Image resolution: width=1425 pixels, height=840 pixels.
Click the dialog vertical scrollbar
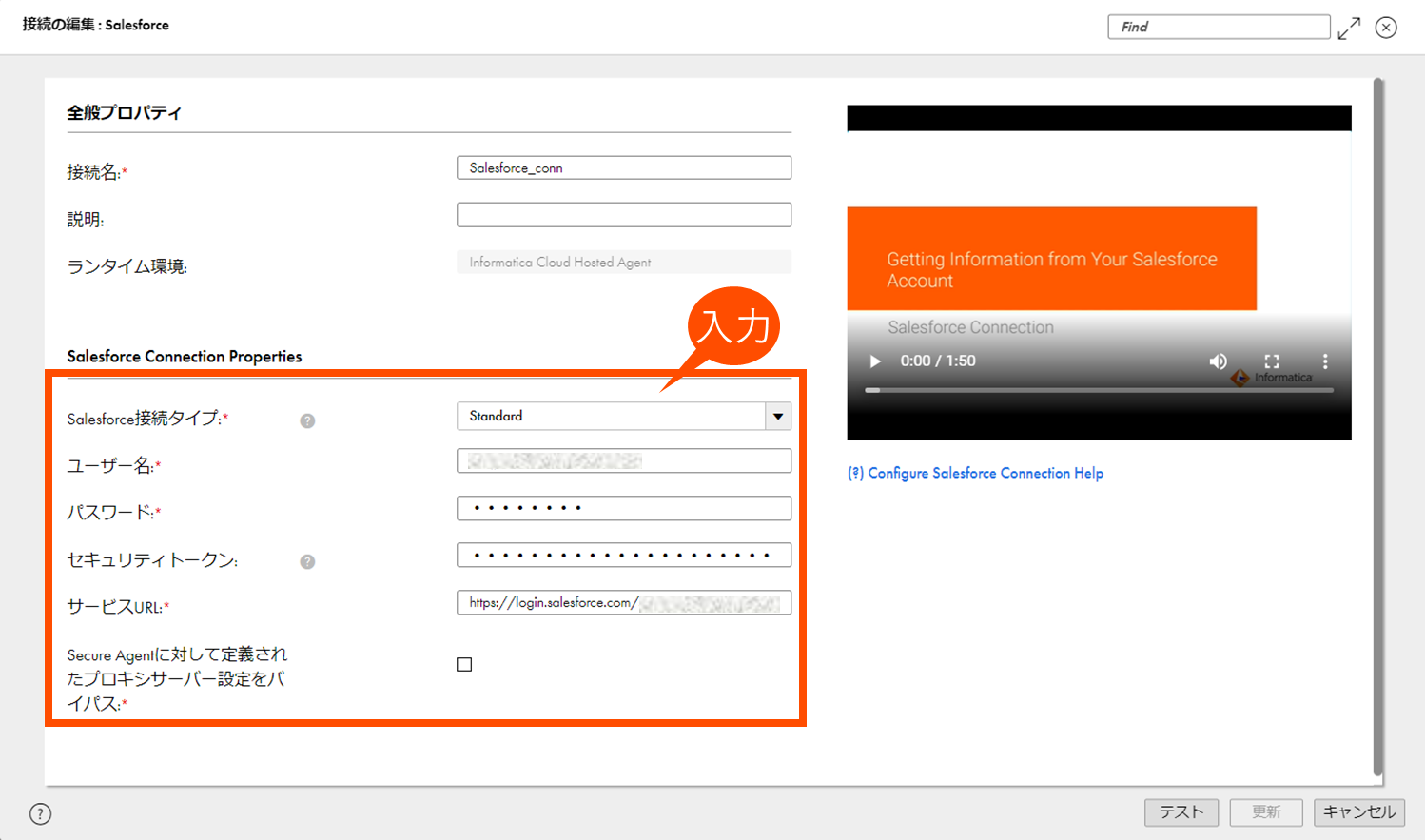point(1377,428)
